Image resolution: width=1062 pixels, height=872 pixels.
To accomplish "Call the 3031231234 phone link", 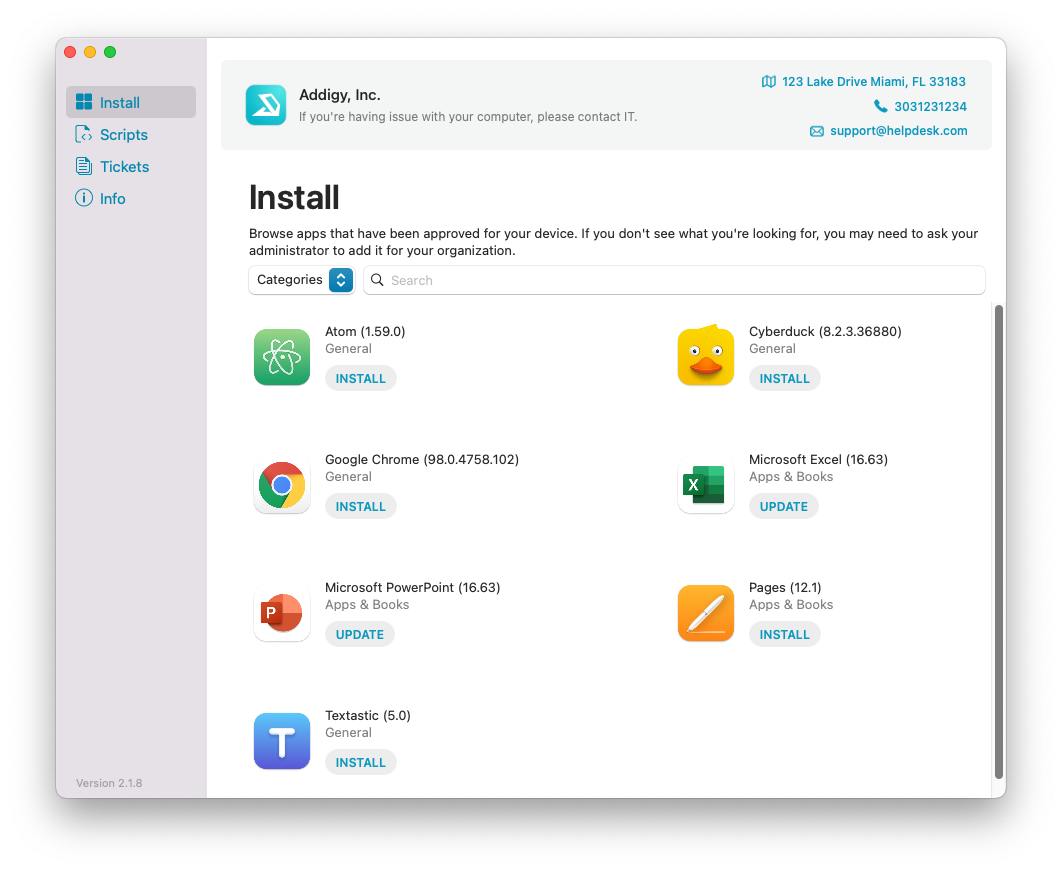I will click(x=930, y=106).
